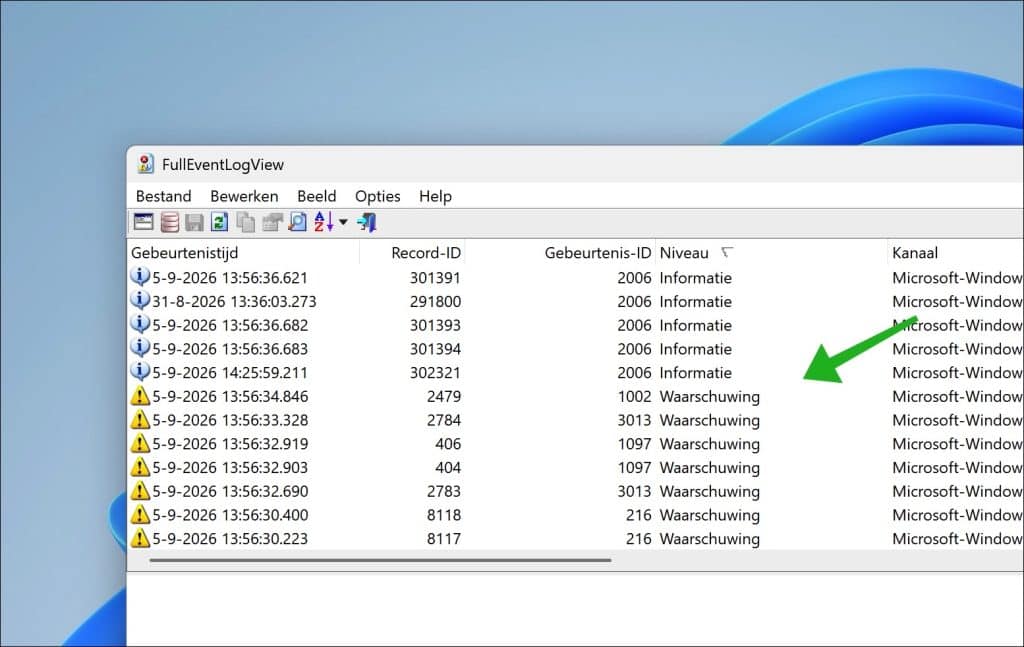Click warning icon of record 2479
The height and width of the screenshot is (647, 1024).
(140, 396)
